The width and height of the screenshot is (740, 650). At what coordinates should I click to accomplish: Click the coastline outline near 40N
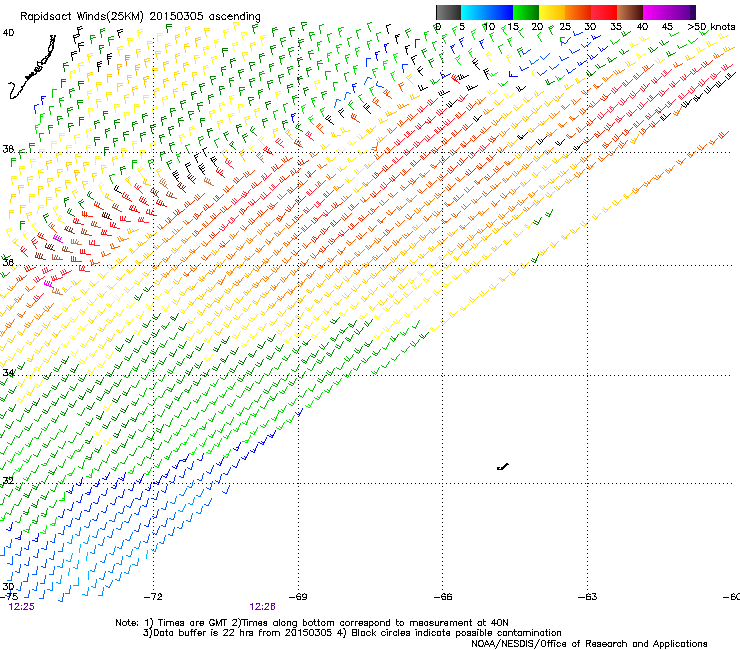(32, 67)
